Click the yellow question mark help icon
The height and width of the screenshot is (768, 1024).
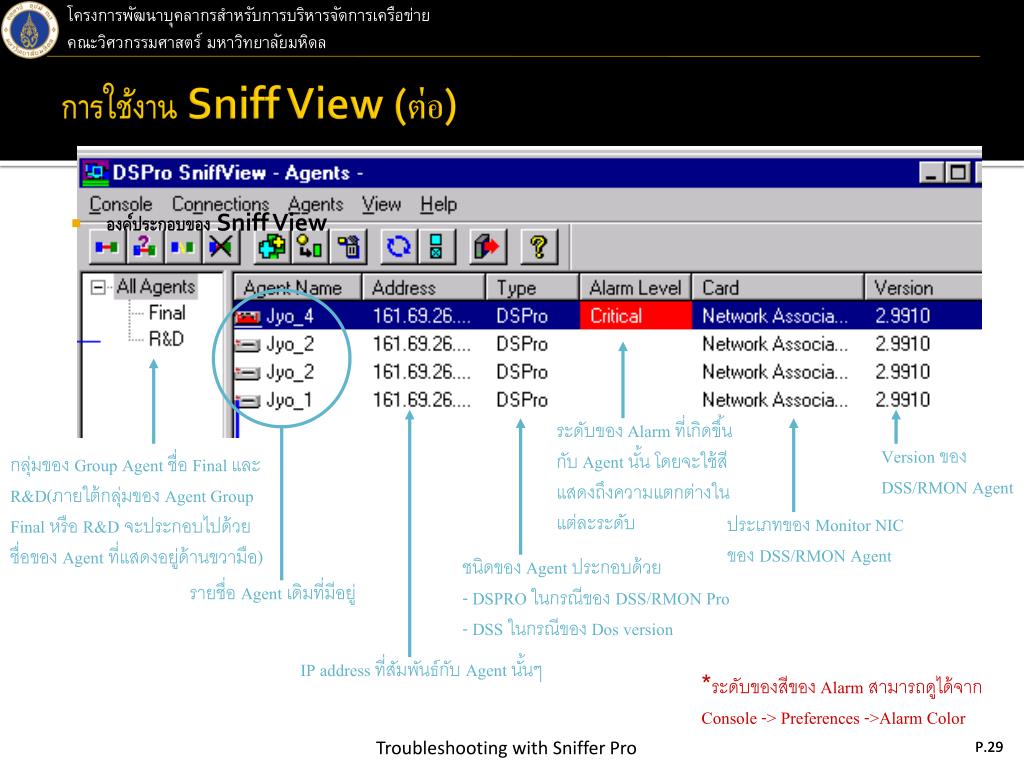click(x=538, y=247)
